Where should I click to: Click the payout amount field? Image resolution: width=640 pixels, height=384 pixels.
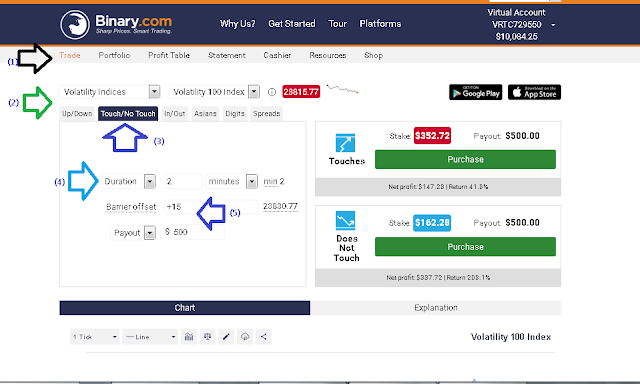[x=198, y=232]
